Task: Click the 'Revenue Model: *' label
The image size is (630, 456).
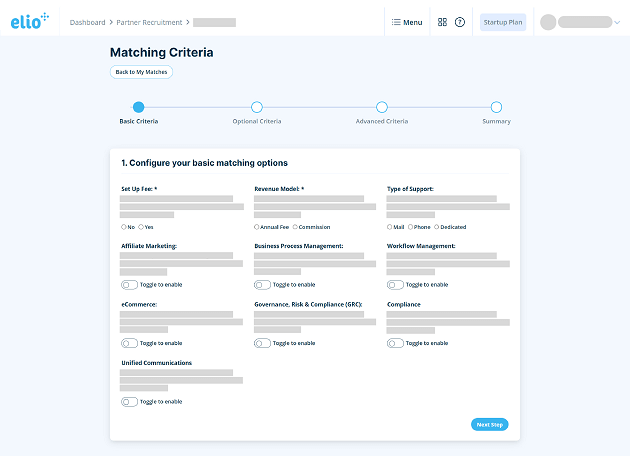Action: click(x=279, y=189)
